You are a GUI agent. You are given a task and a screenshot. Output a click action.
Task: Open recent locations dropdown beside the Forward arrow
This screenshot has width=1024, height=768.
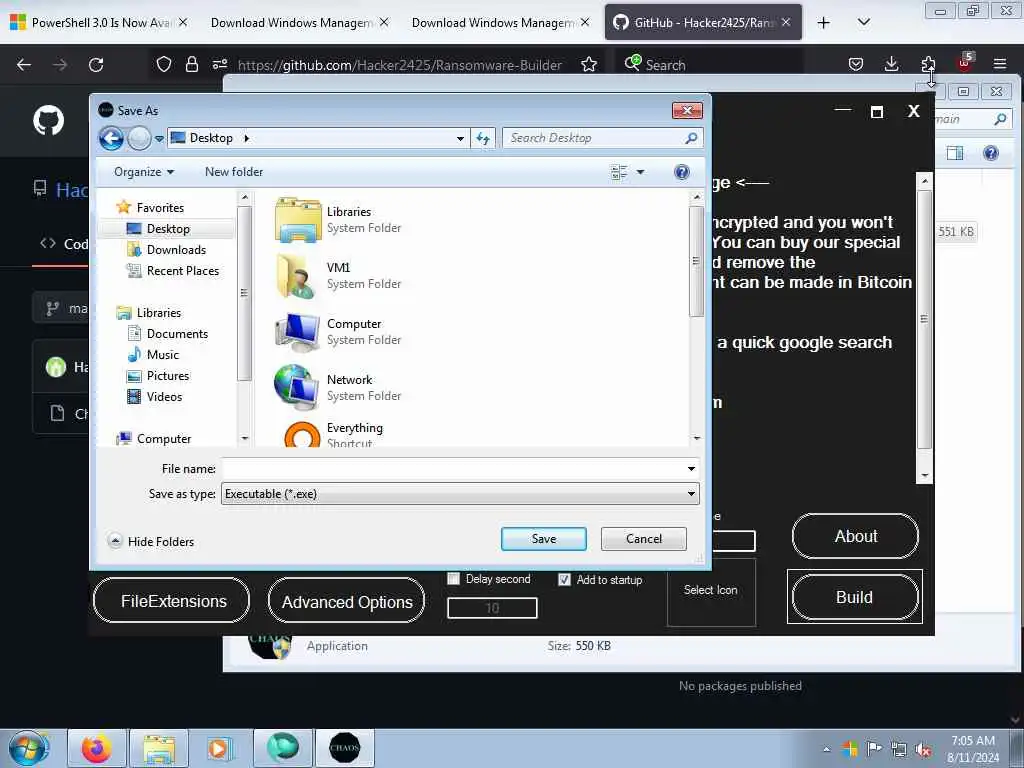click(x=159, y=138)
